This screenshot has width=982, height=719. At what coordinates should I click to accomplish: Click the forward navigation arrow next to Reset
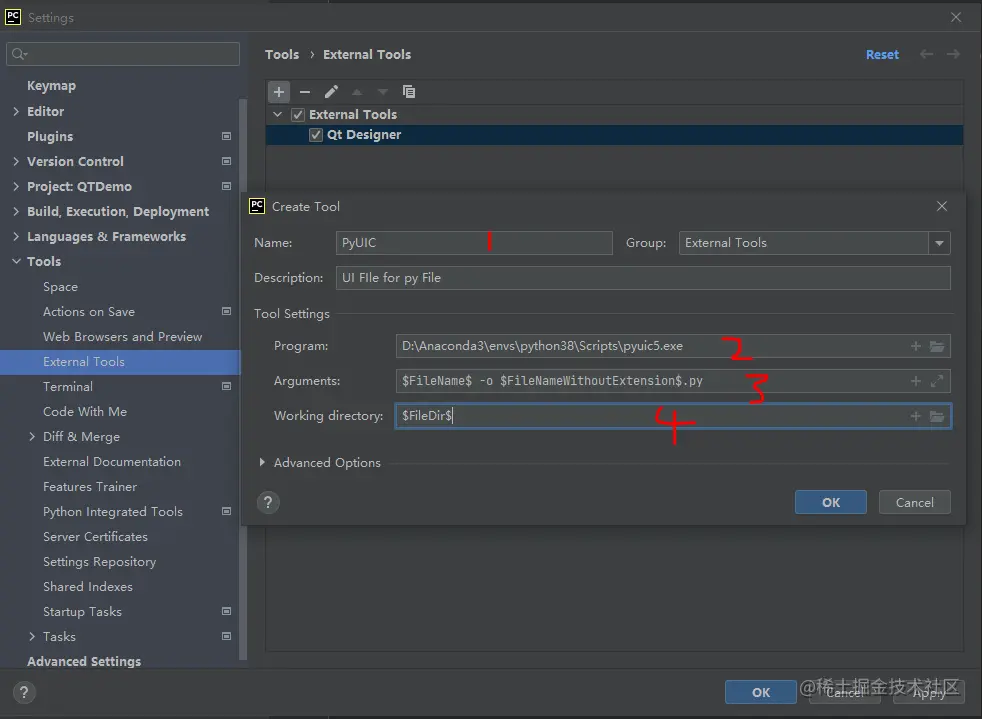point(953,54)
